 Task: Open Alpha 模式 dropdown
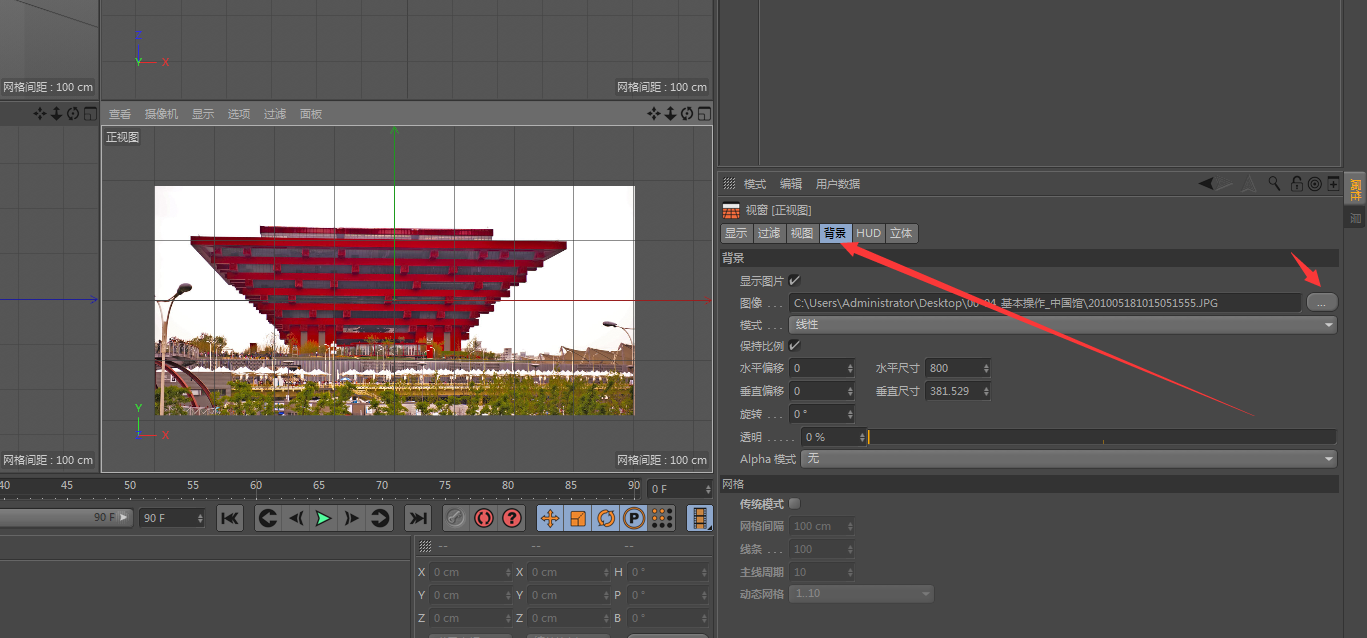(1069, 459)
